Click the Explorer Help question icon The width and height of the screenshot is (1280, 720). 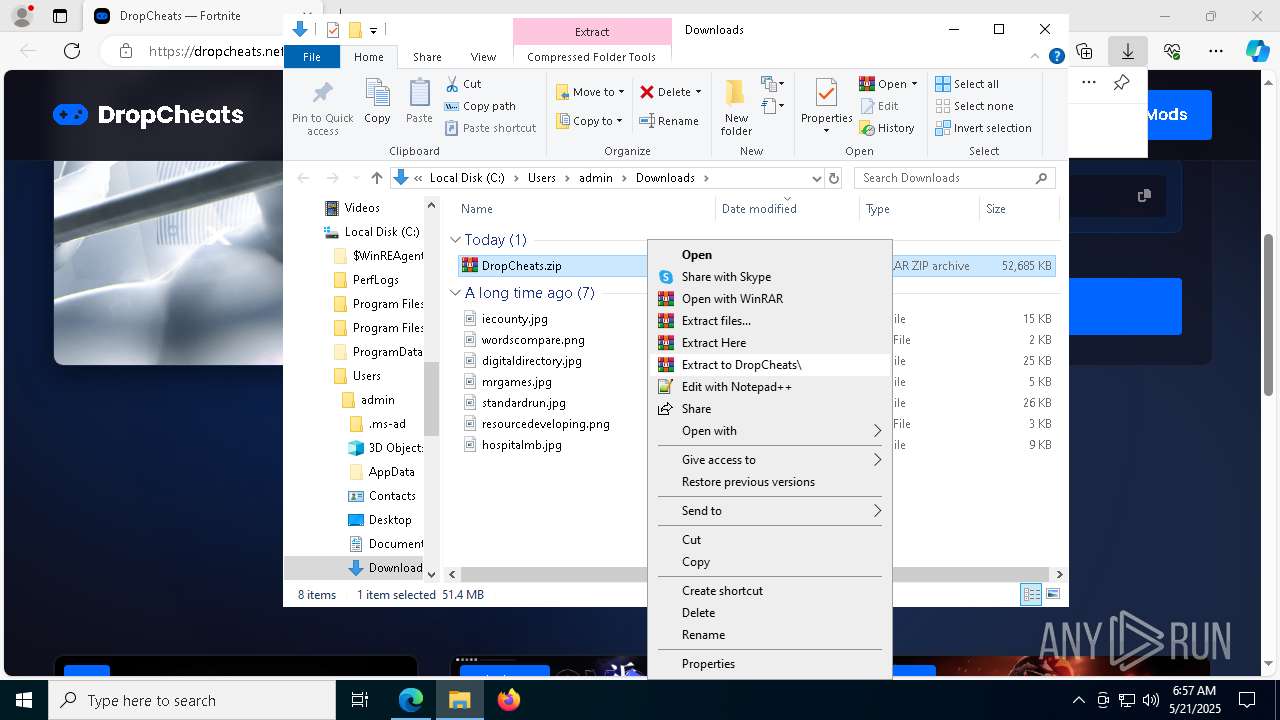point(1056,57)
